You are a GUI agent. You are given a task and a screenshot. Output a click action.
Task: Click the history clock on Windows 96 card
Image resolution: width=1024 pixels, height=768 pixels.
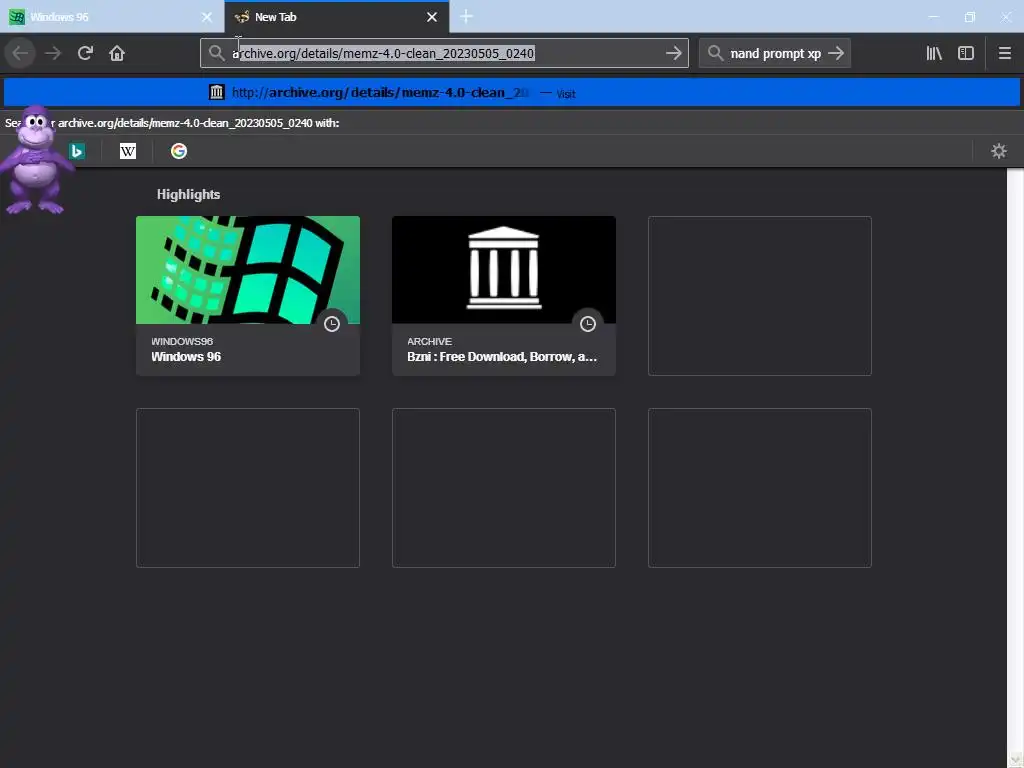pyautogui.click(x=332, y=324)
